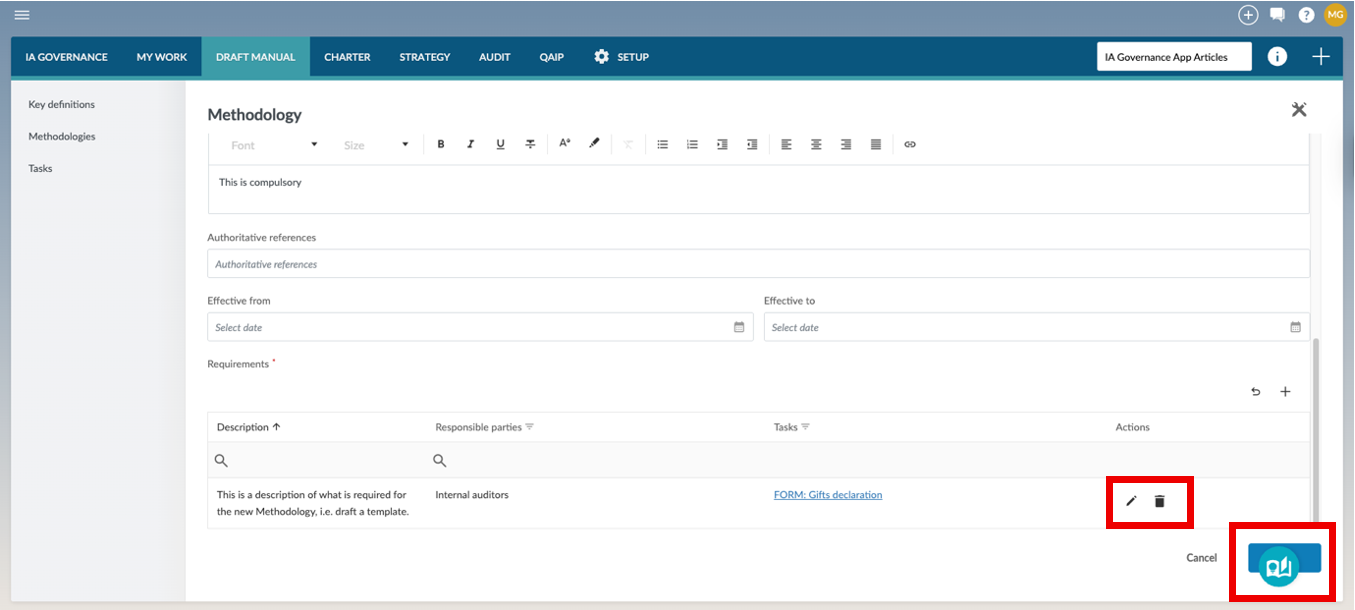Click the search icon under Responsible parties
The height and width of the screenshot is (610, 1355).
[440, 461]
